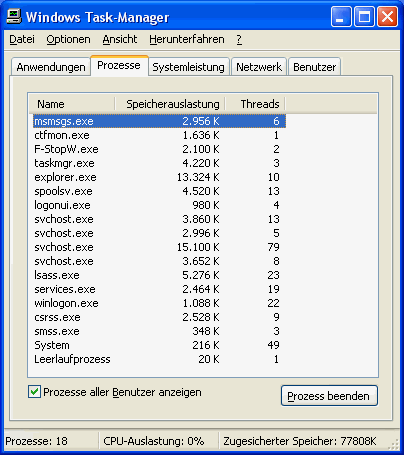Open the Optionen menu

pyautogui.click(x=68, y=39)
